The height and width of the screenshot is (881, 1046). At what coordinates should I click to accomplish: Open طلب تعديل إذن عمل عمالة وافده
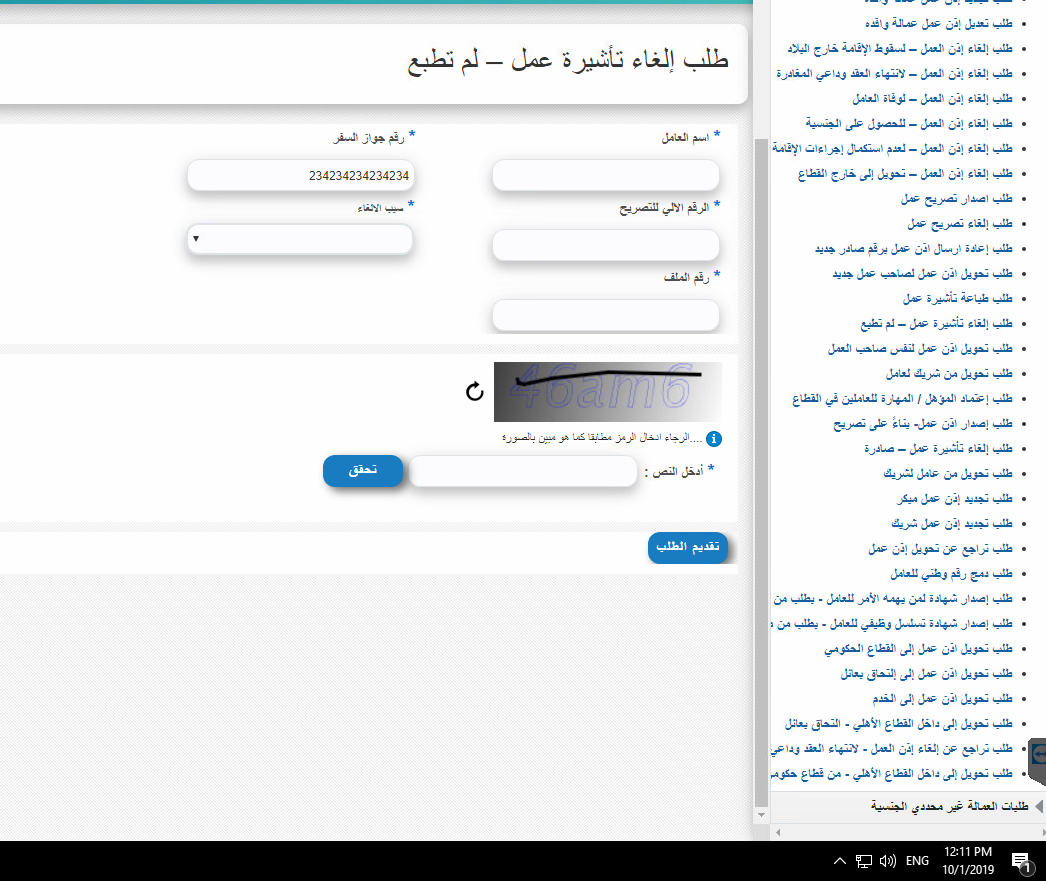[939, 23]
